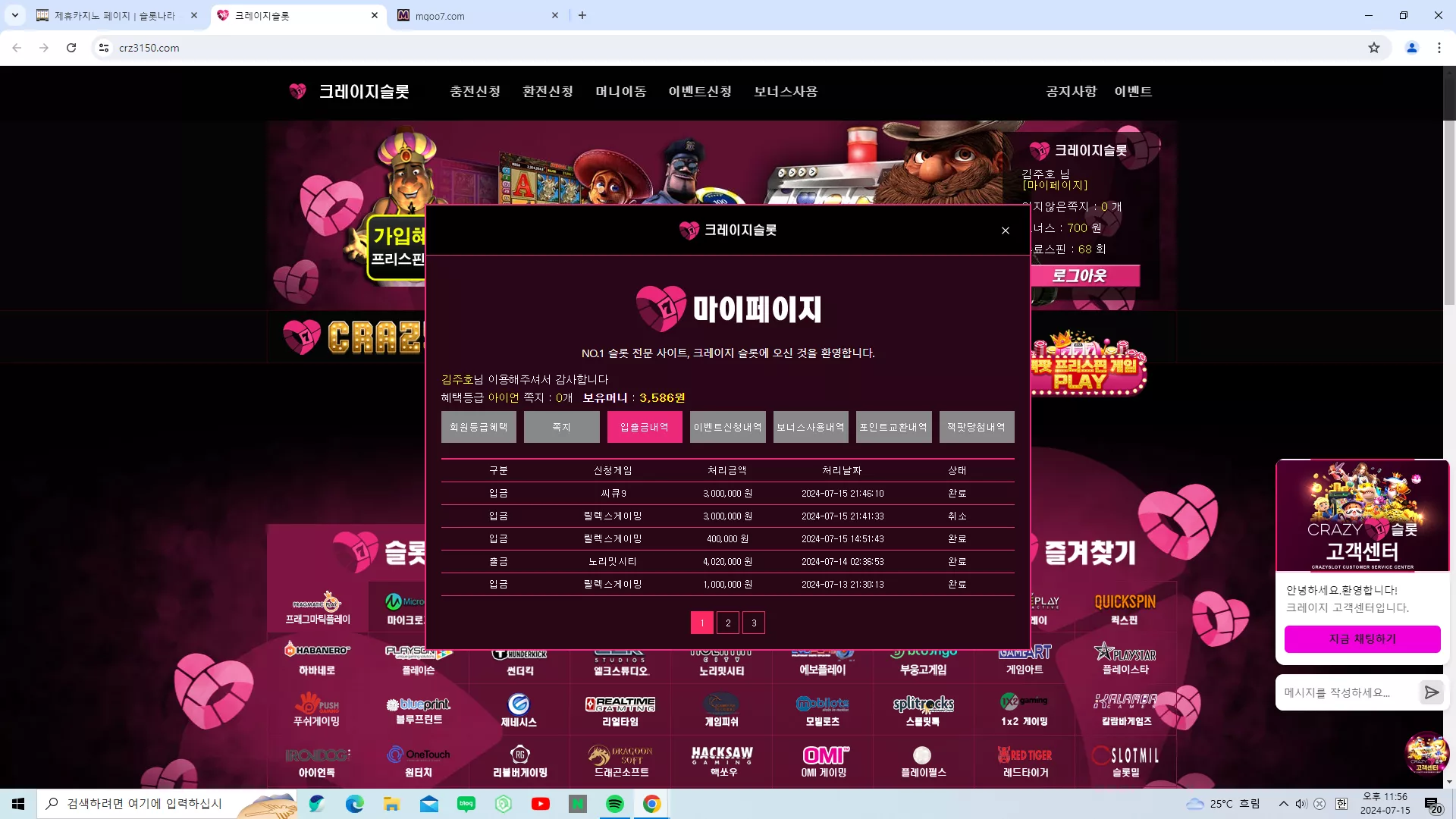The image size is (1456, 819).
Task: Open 보너스사용 in the top menu
Action: tap(786, 92)
